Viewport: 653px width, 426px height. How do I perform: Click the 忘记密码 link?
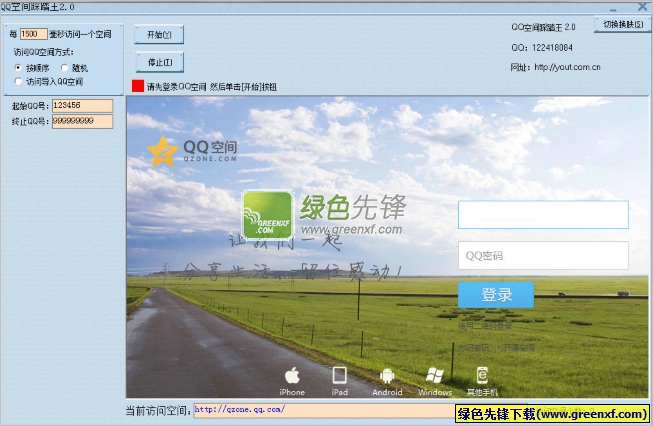click(474, 348)
